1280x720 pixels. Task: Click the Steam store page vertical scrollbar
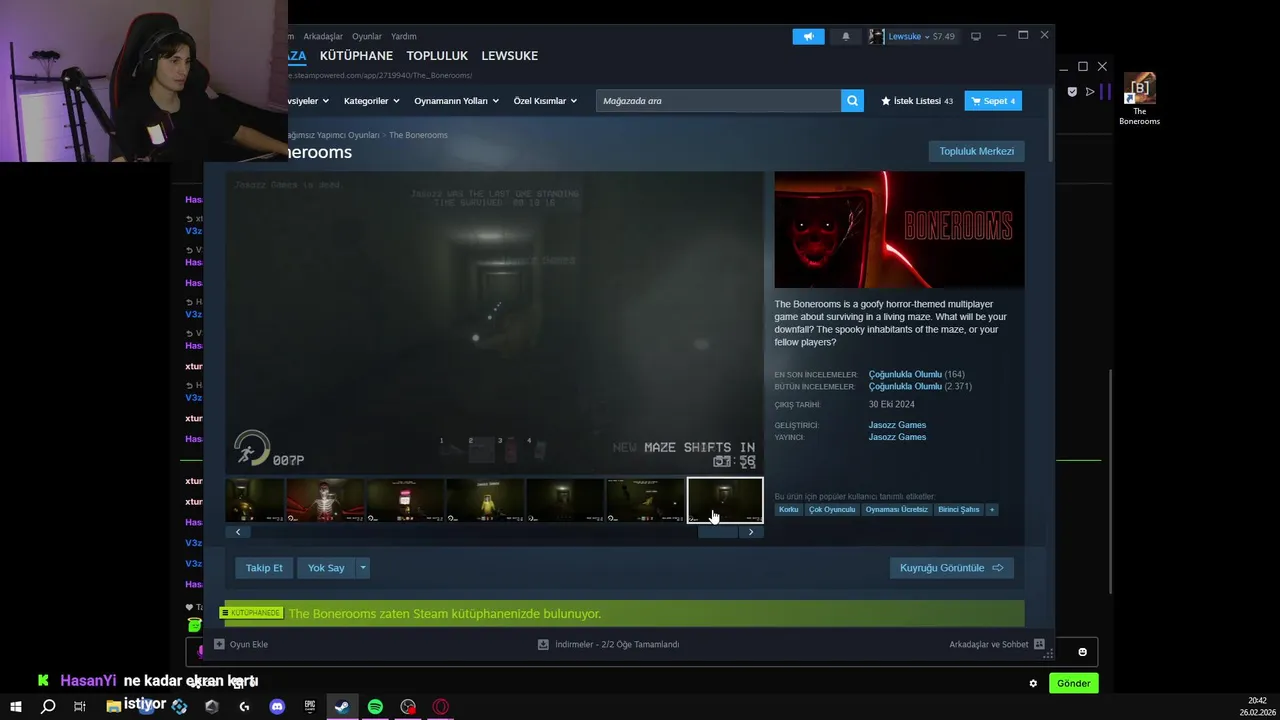click(1049, 124)
